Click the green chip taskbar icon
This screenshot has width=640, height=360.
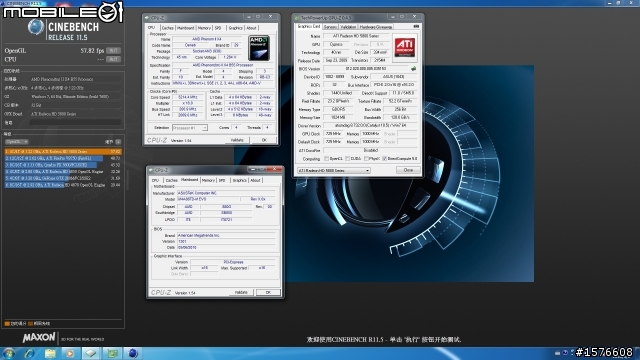pos(112,353)
